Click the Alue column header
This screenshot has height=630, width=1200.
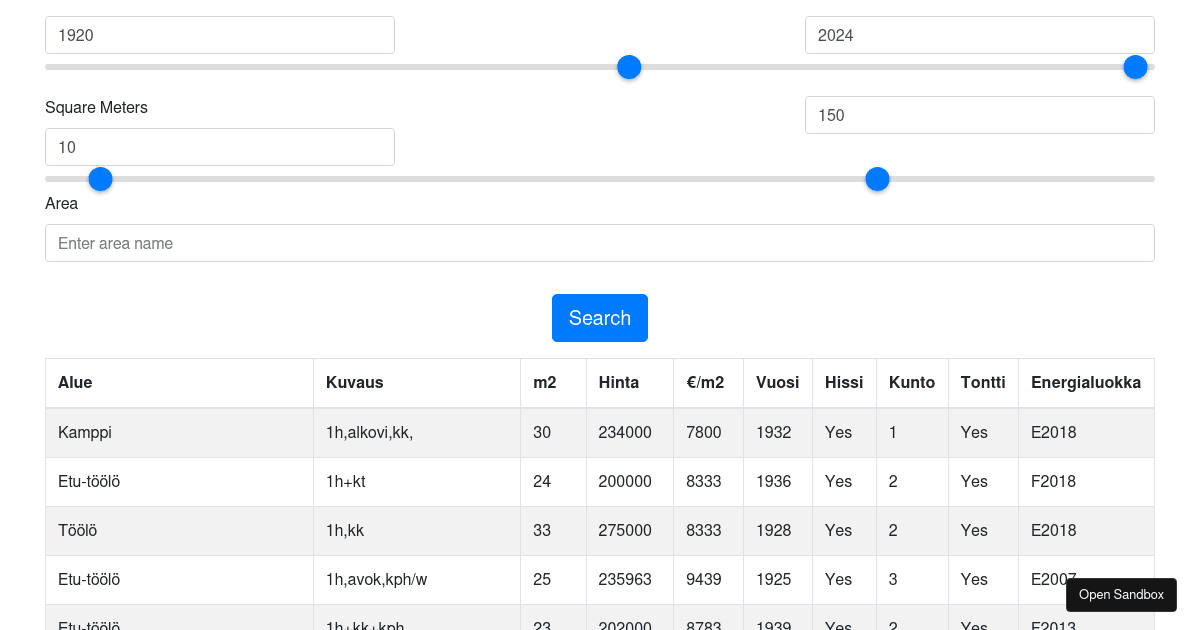point(75,382)
